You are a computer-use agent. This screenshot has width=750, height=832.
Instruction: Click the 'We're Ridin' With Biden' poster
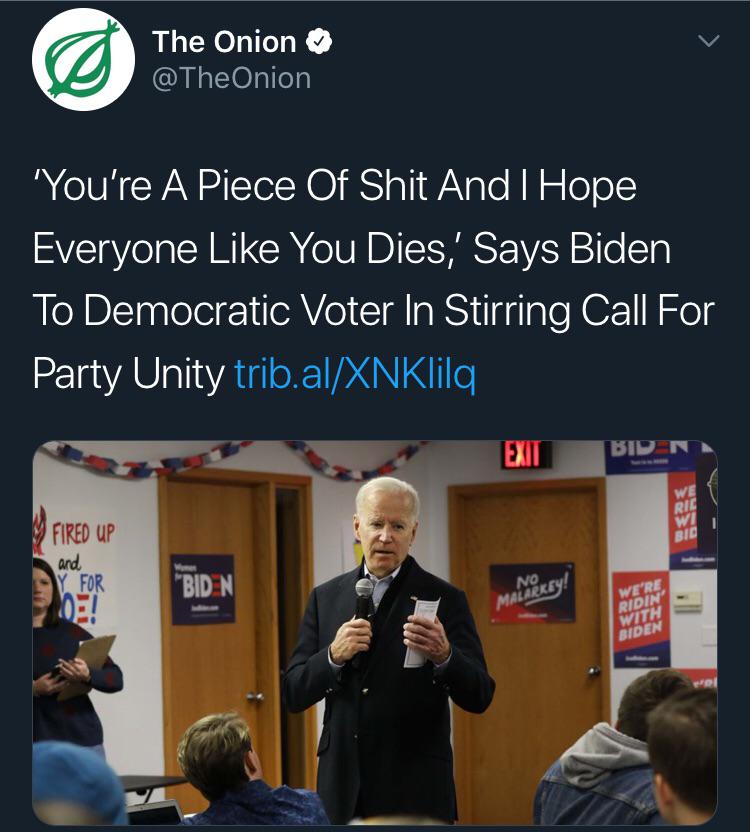pyautogui.click(x=641, y=619)
